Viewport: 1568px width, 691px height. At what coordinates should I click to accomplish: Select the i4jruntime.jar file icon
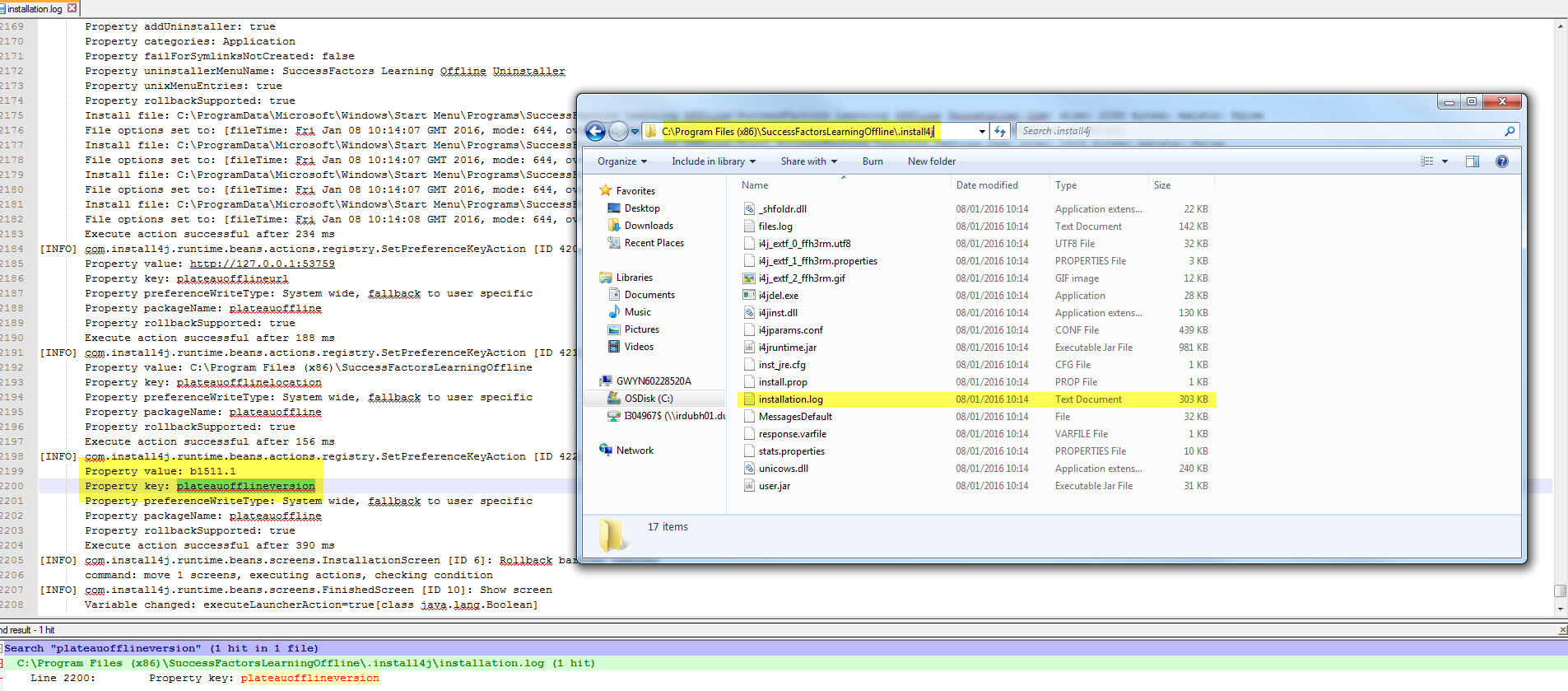tap(749, 348)
